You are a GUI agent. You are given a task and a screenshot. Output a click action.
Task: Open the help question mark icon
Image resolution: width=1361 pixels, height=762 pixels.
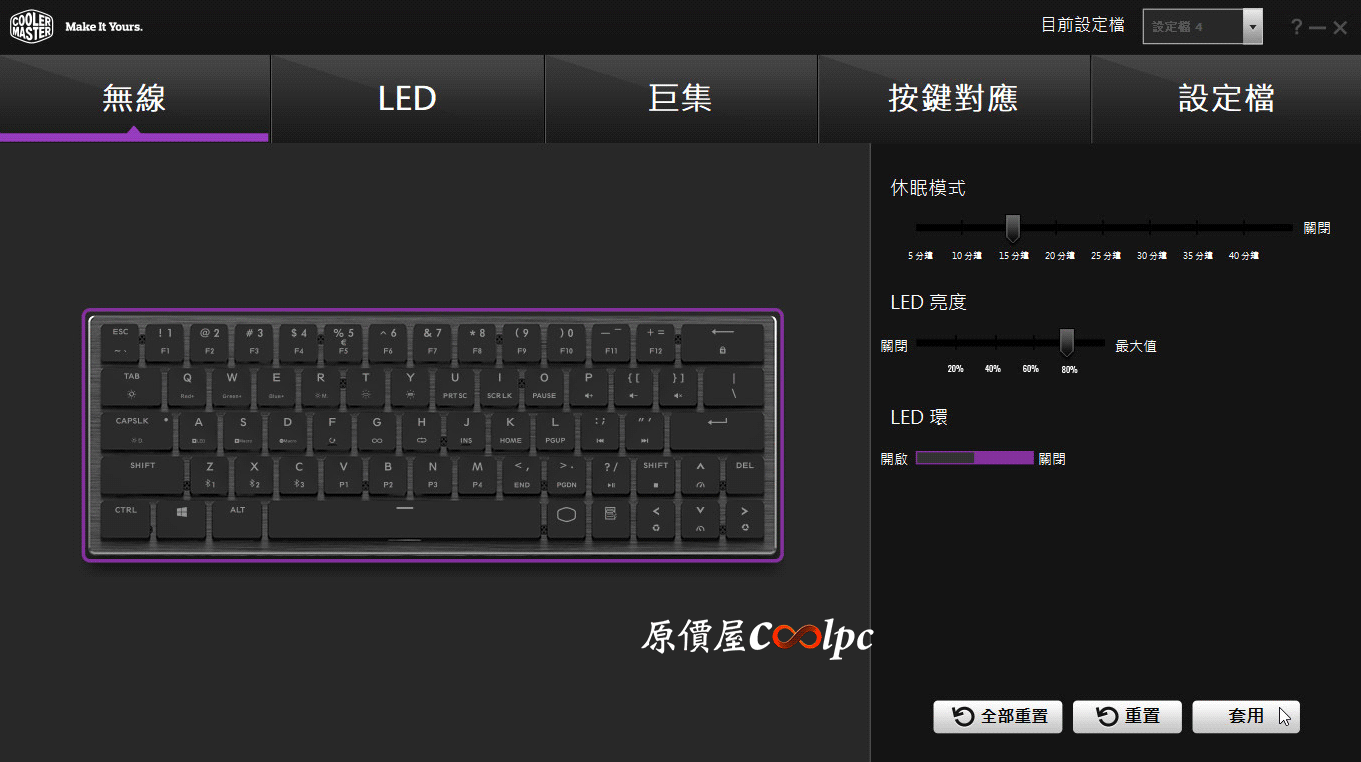(1296, 27)
